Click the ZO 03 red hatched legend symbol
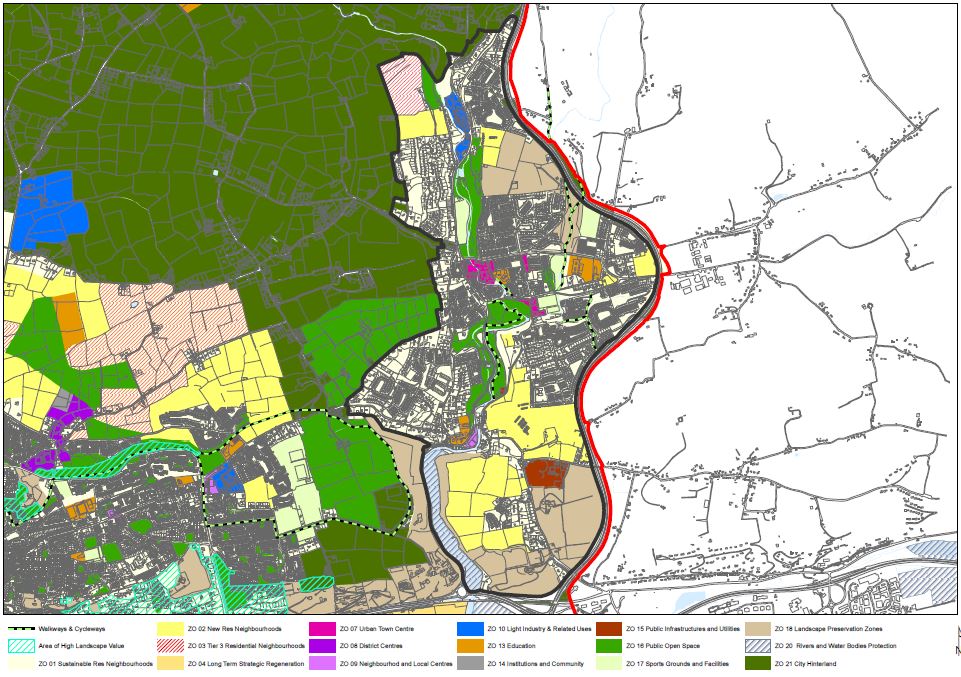 click(170, 646)
